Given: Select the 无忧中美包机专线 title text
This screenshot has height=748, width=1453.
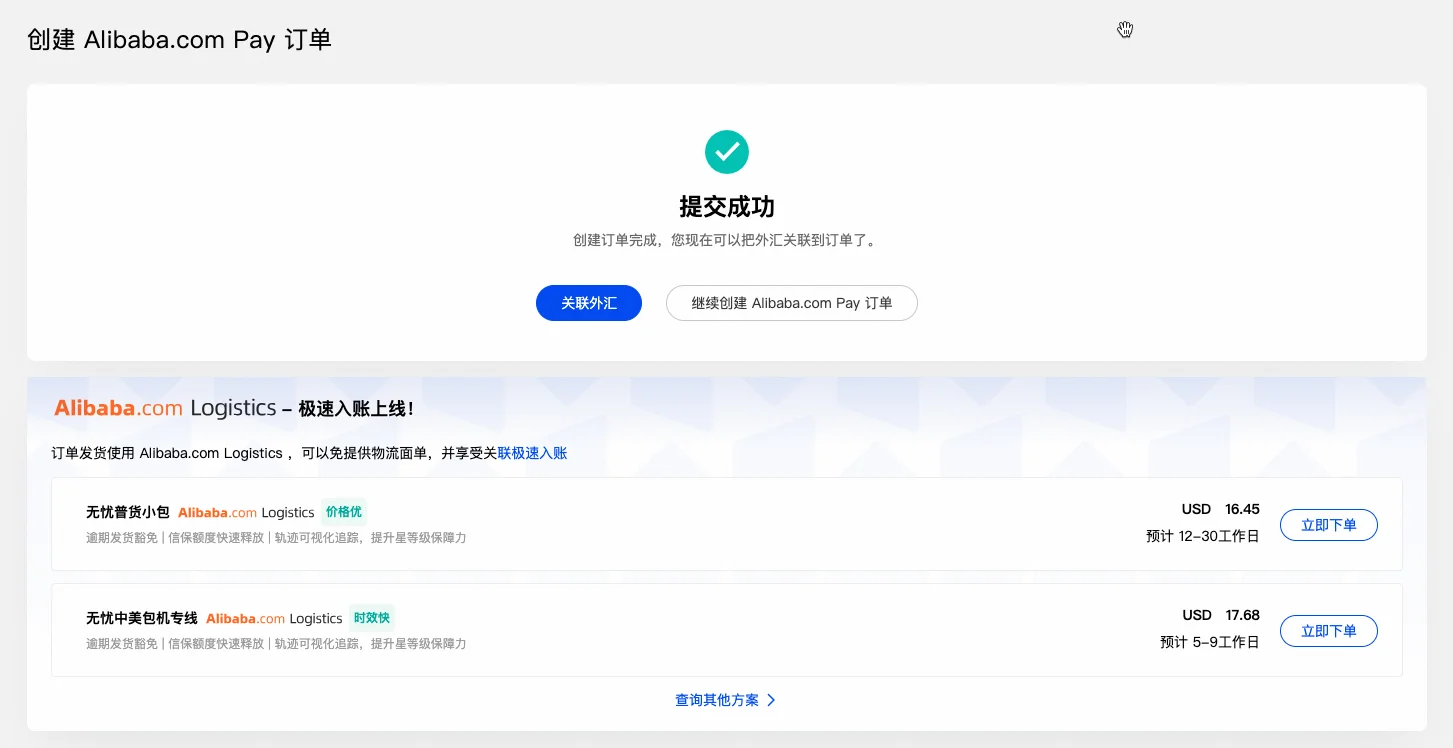Looking at the screenshot, I should tap(142, 618).
